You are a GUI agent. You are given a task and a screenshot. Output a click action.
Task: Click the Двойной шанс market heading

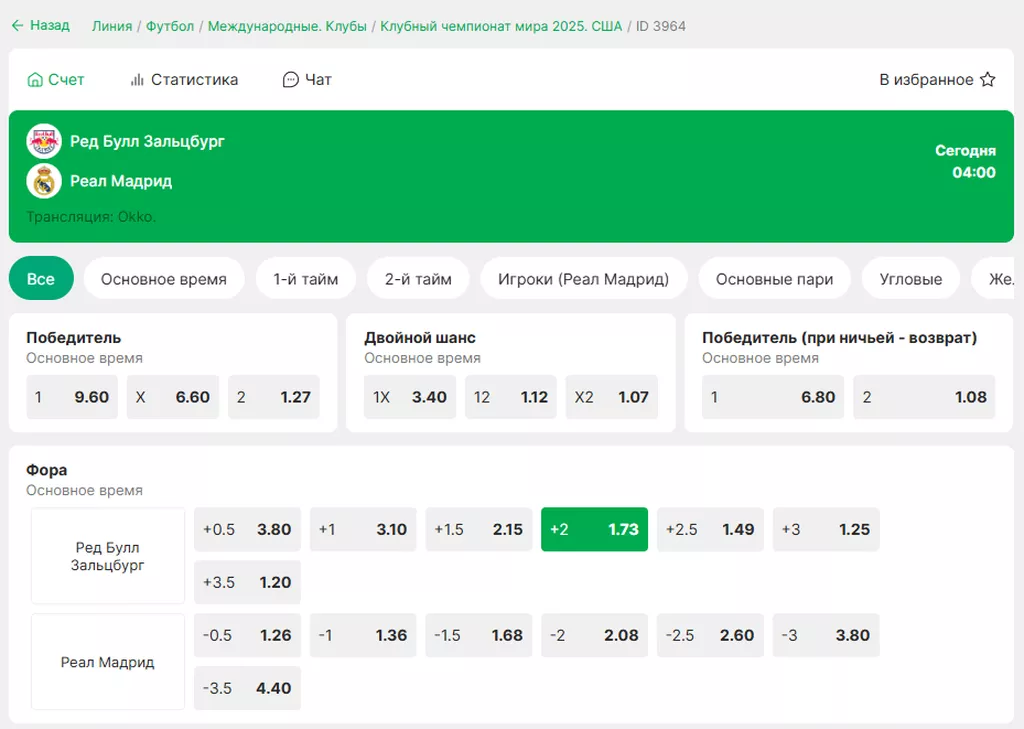[x=420, y=338]
